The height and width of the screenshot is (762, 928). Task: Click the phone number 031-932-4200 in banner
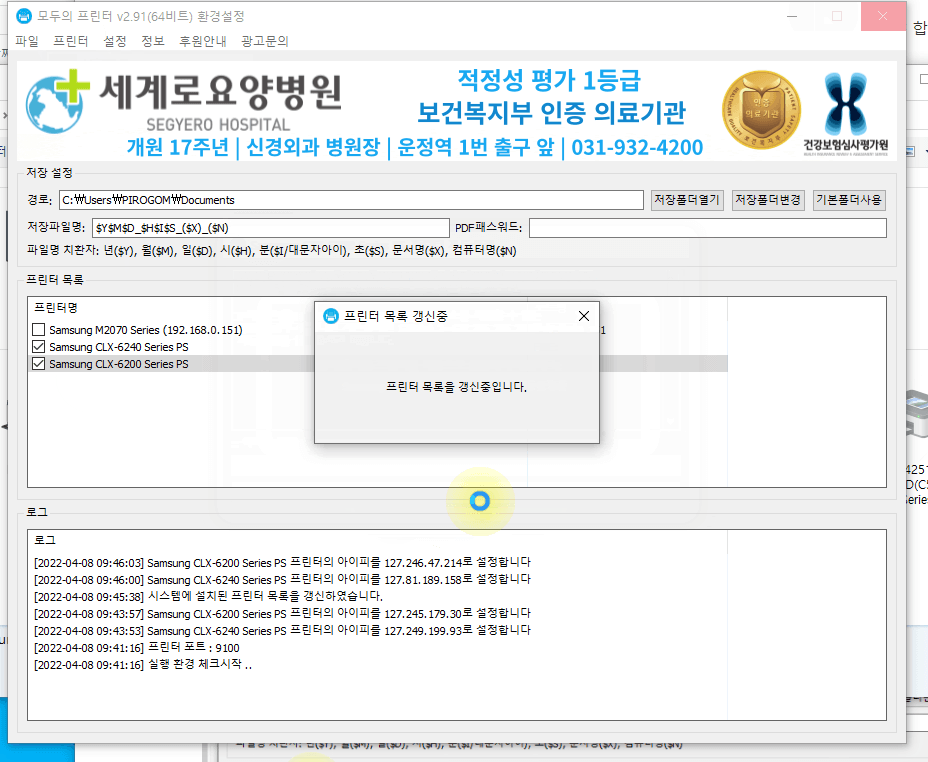point(637,147)
